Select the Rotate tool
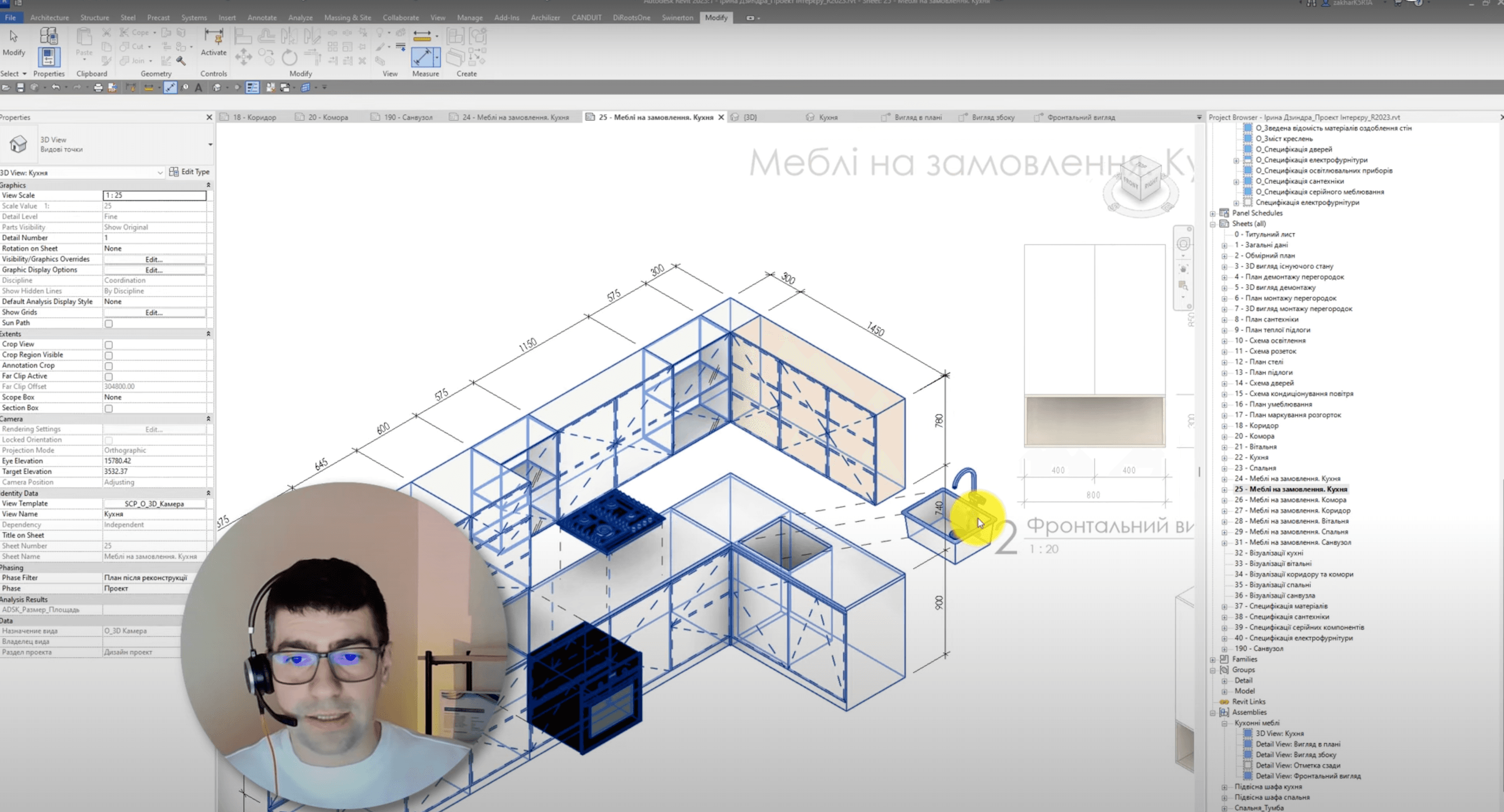The height and width of the screenshot is (812, 1504). tap(290, 57)
